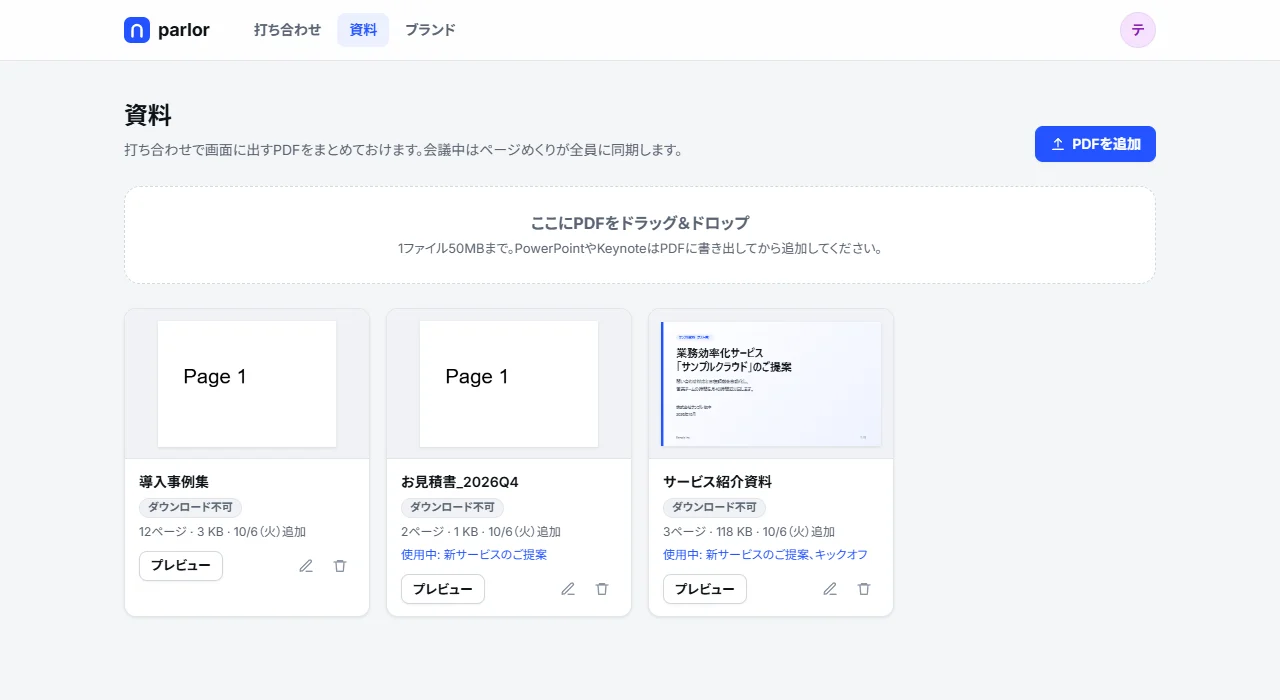This screenshot has width=1280, height=700.
Task: Preview the お見積書_2026Q4 document
Action: 443,589
